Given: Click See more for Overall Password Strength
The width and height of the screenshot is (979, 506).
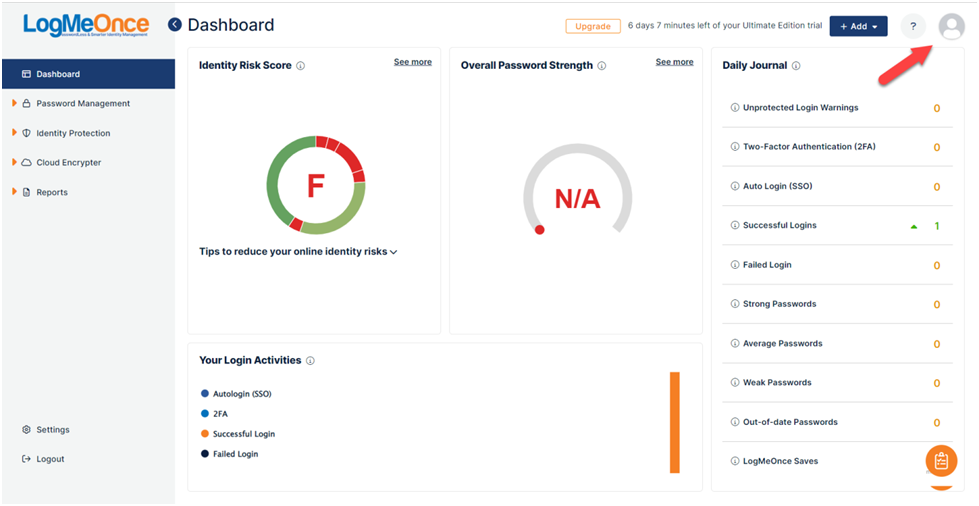Looking at the screenshot, I should 674,62.
